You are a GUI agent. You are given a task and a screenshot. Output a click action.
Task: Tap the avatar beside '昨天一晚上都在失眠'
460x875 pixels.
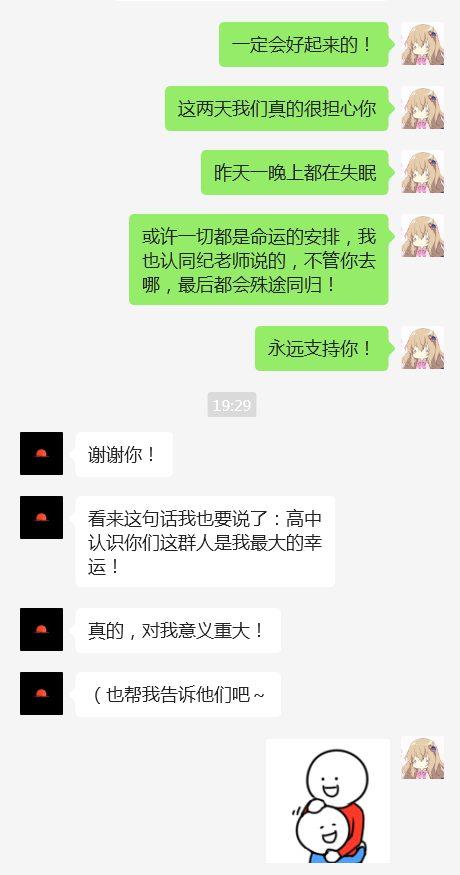click(423, 172)
